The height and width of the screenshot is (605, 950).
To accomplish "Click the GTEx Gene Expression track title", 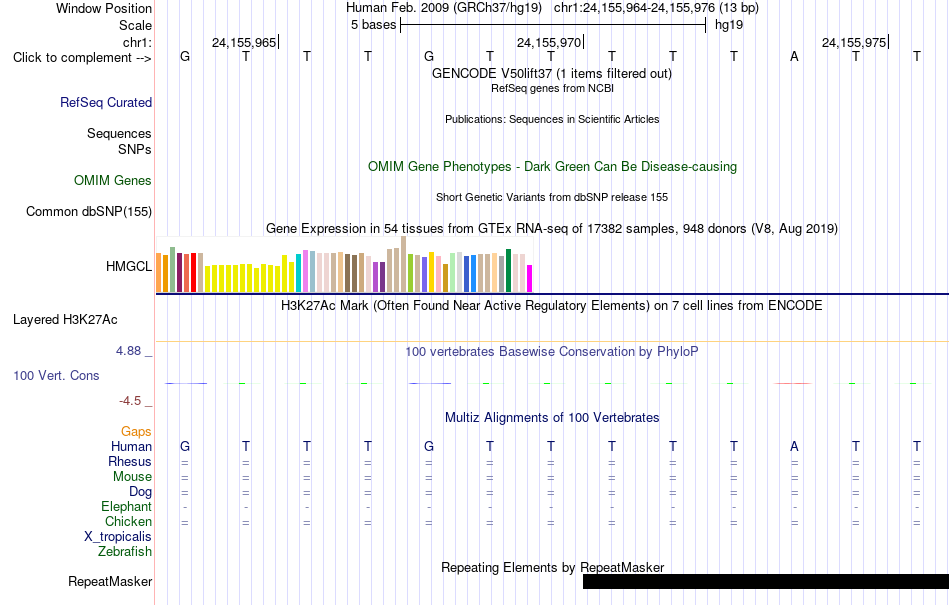I will tap(552, 228).
